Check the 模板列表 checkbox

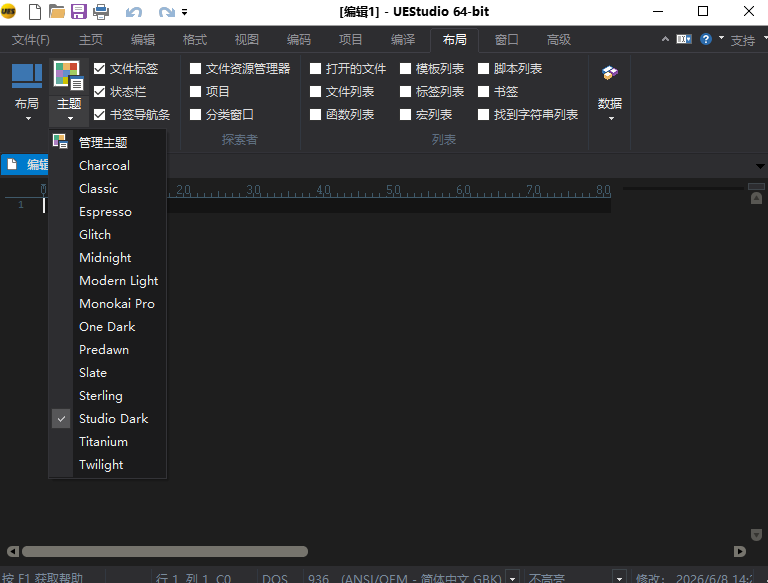coord(406,69)
